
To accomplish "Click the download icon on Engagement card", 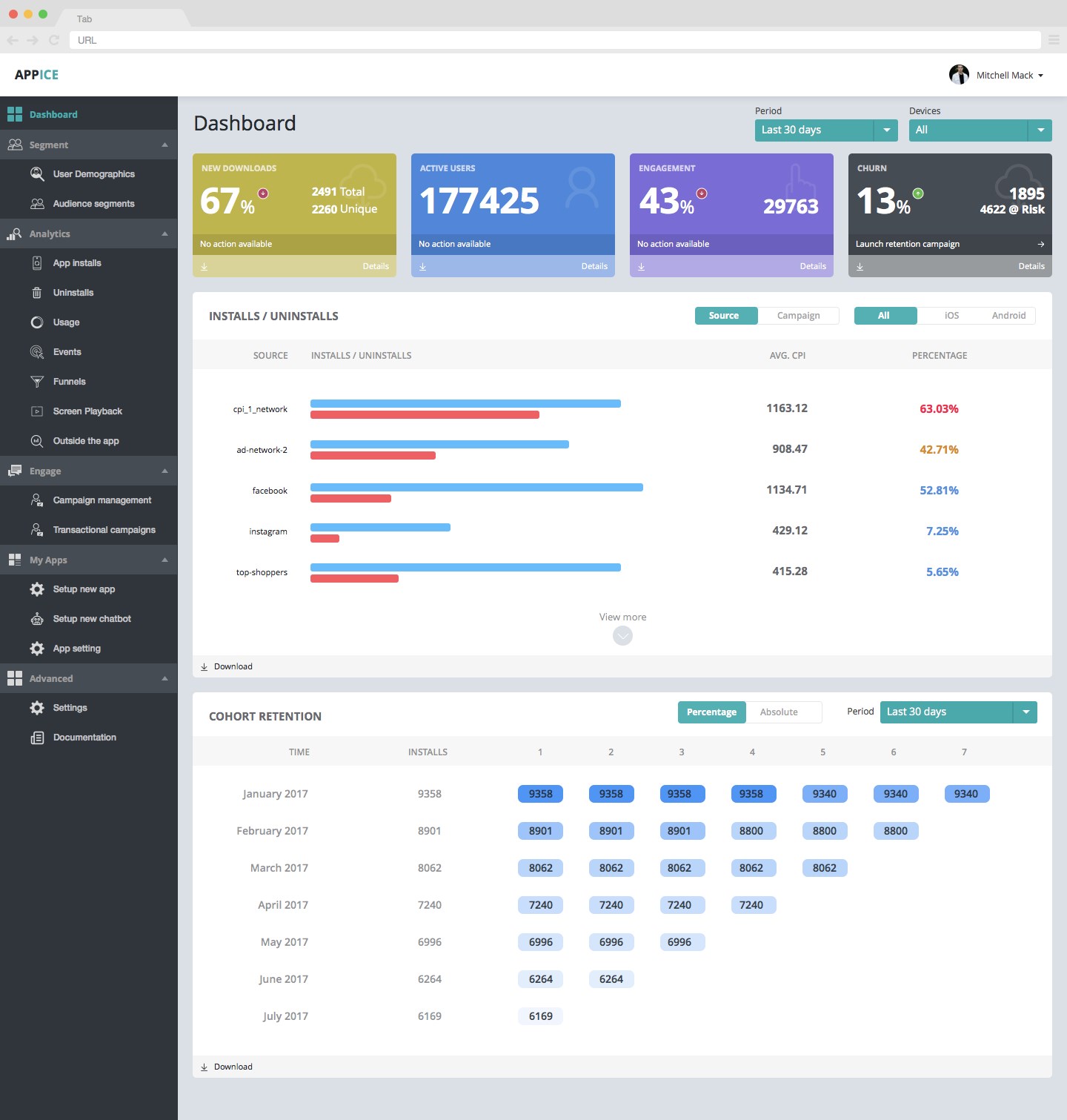I will pyautogui.click(x=642, y=267).
